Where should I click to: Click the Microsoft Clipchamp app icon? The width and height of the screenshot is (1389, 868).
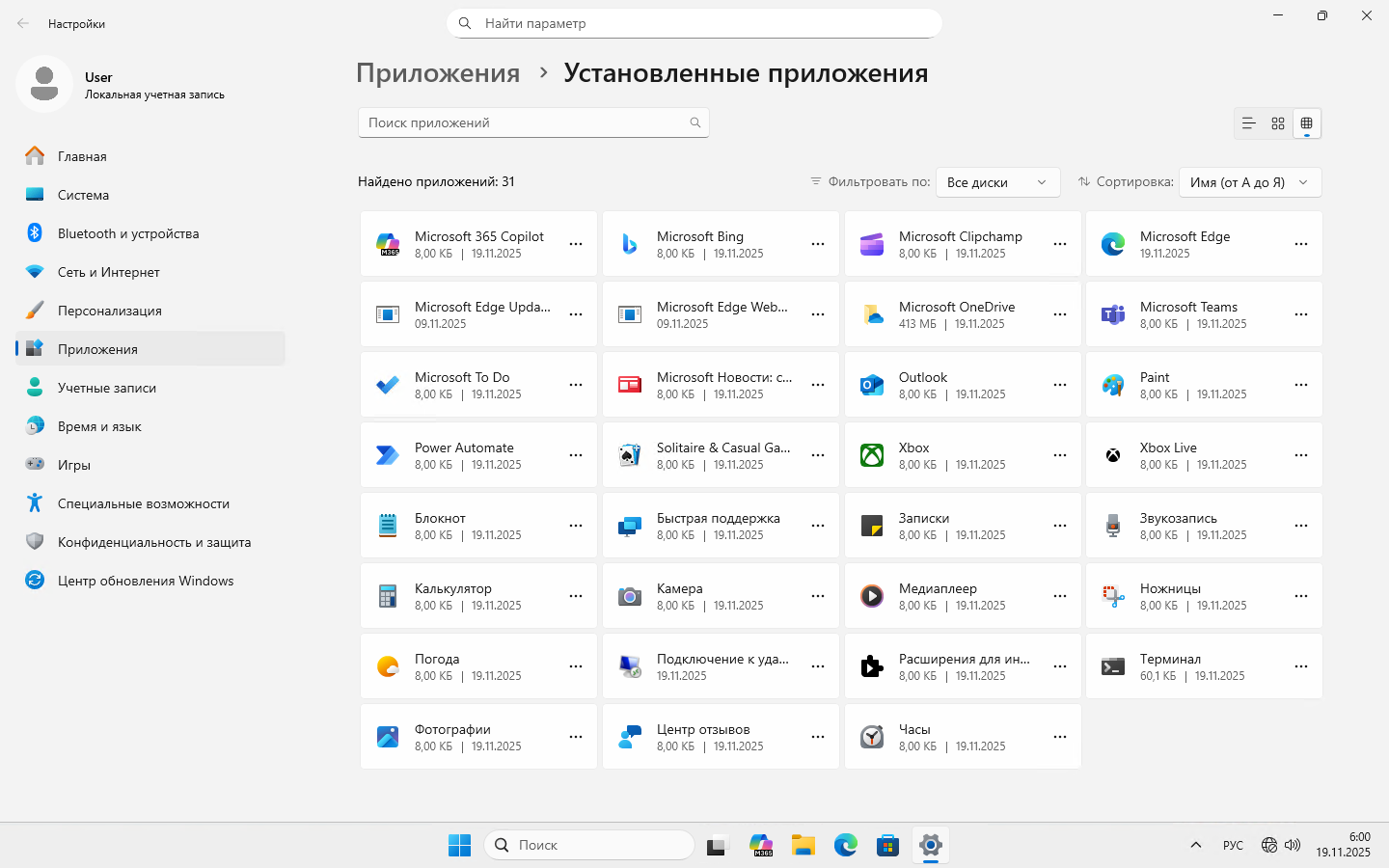pyautogui.click(x=872, y=245)
